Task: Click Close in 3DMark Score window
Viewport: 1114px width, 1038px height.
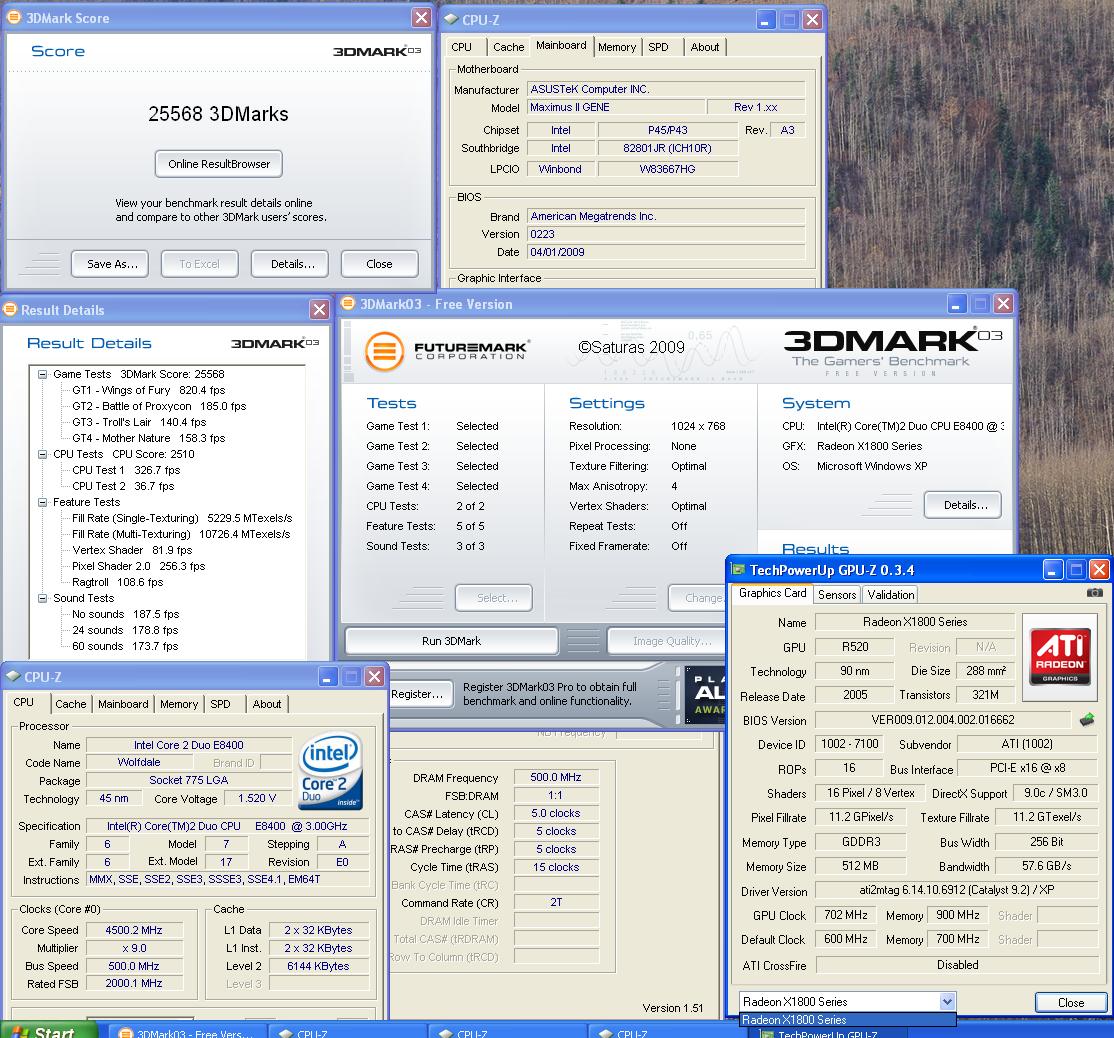Action: tap(379, 264)
